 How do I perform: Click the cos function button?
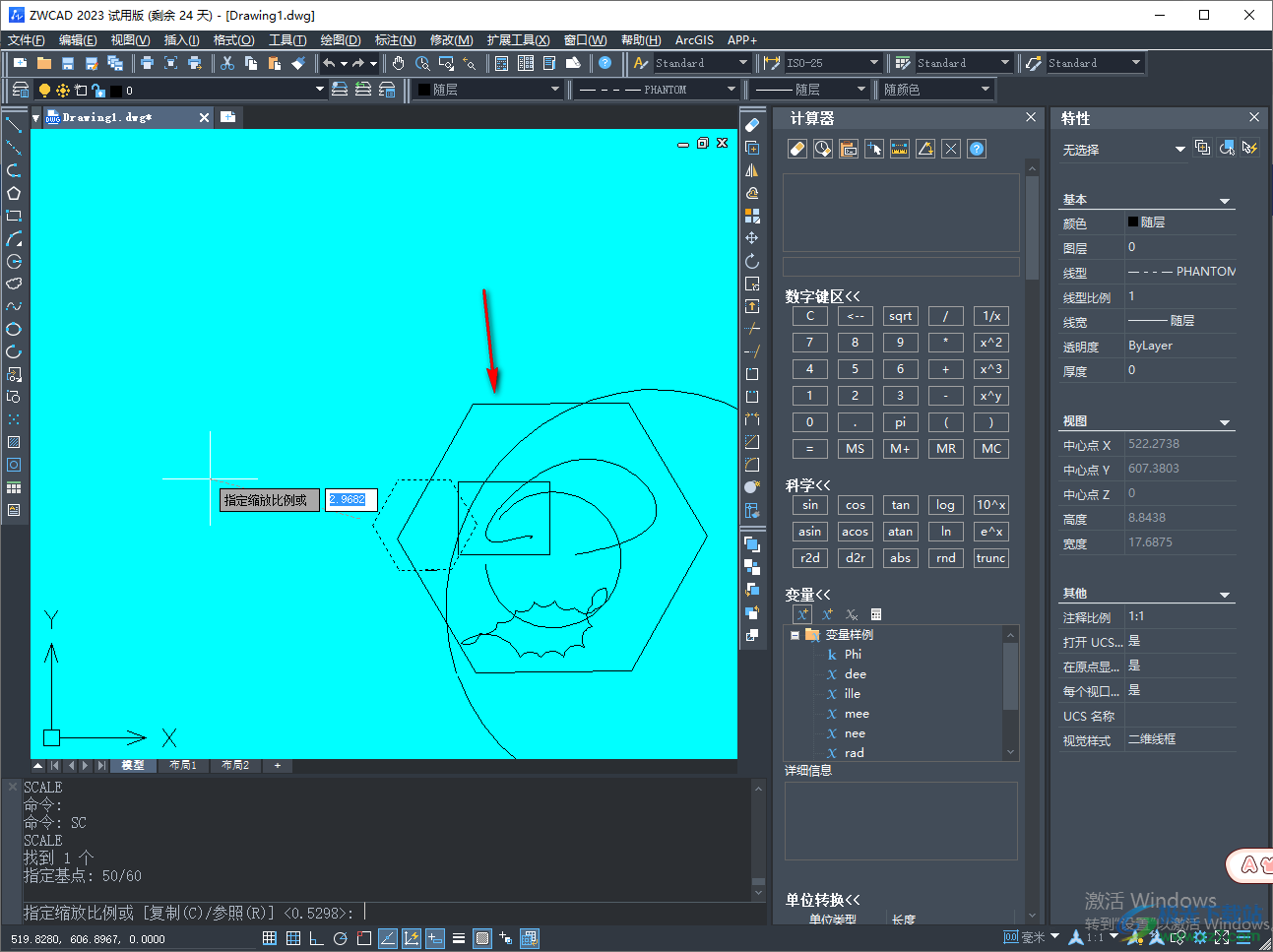(x=855, y=505)
